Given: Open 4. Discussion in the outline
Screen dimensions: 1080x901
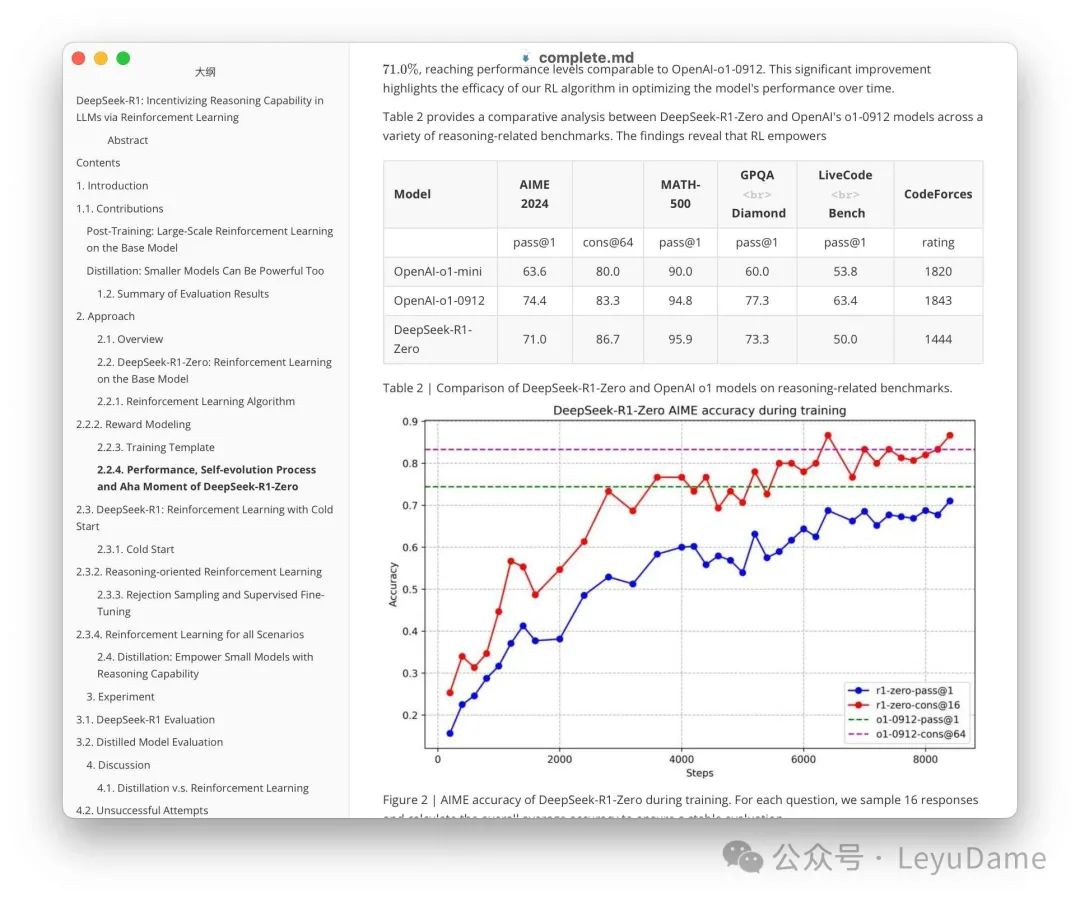Looking at the screenshot, I should click(x=118, y=765).
